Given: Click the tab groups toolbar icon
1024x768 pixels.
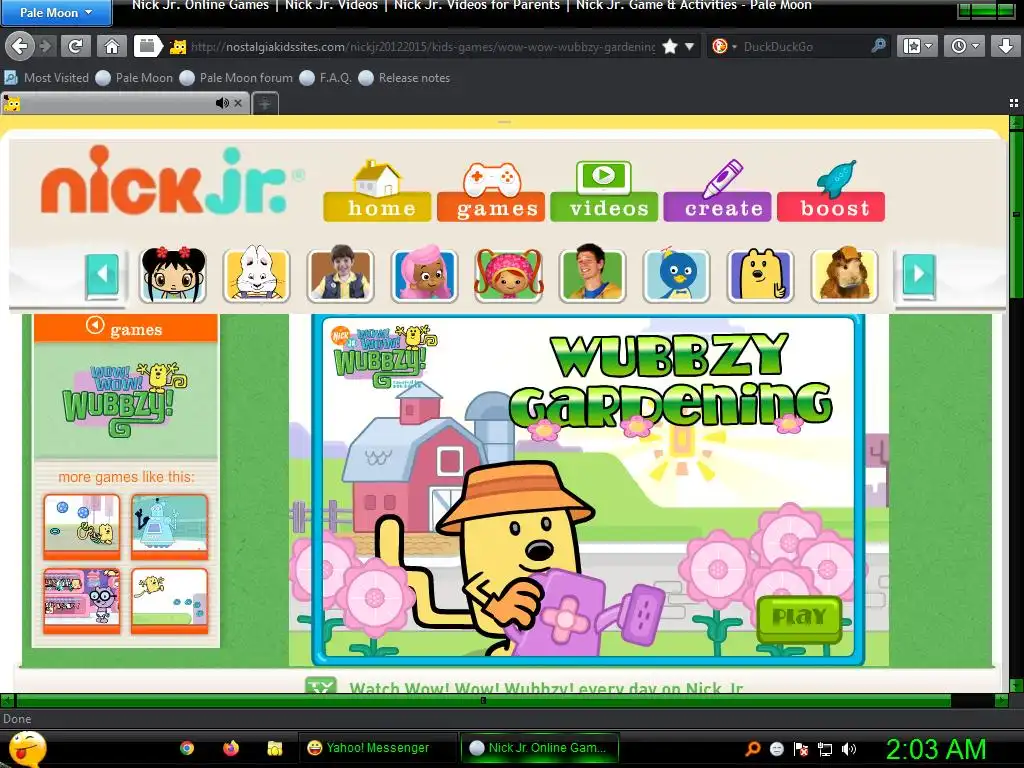Looking at the screenshot, I should [x=148, y=46].
